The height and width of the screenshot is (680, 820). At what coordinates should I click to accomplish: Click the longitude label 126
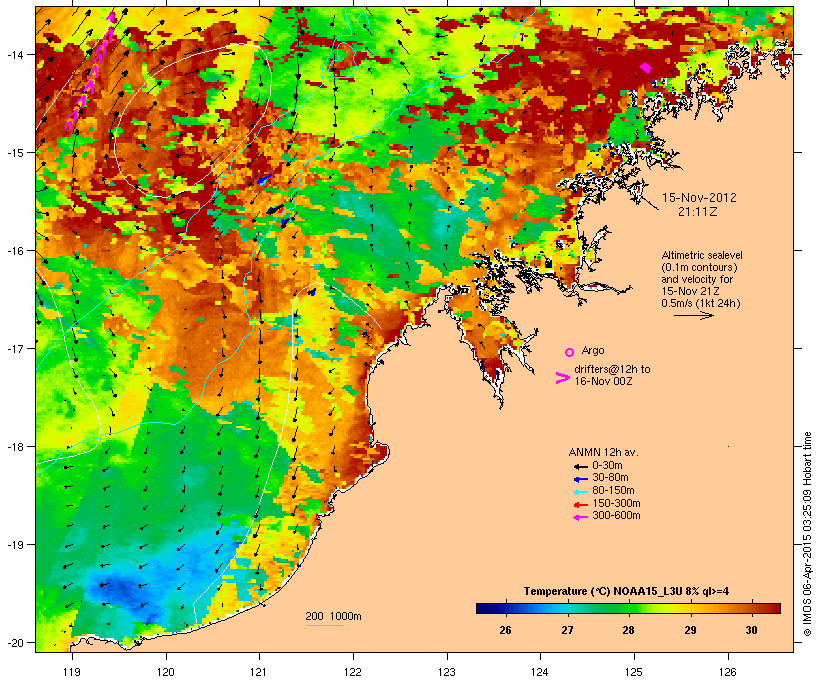point(727,672)
